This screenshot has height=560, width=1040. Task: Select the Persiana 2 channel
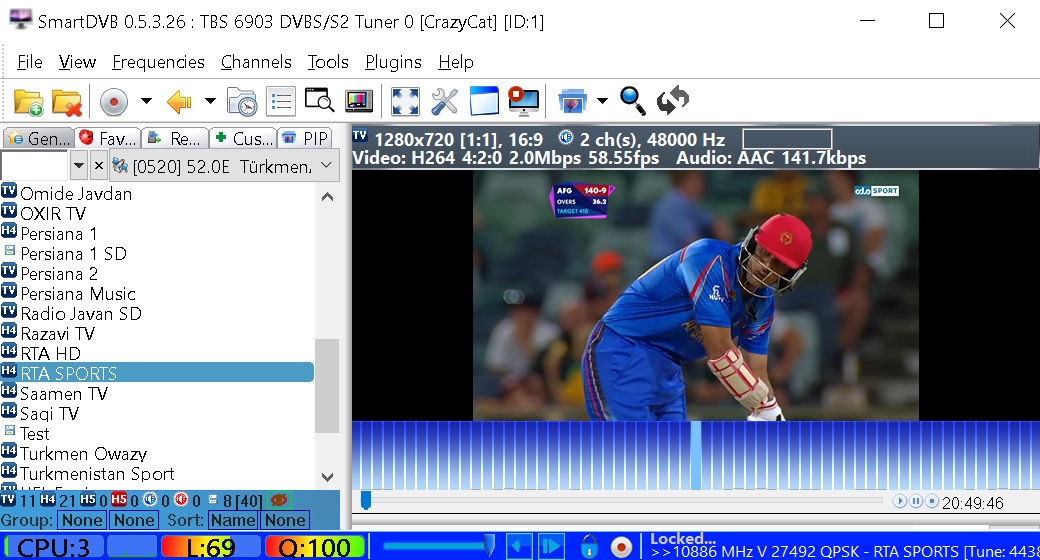click(59, 273)
